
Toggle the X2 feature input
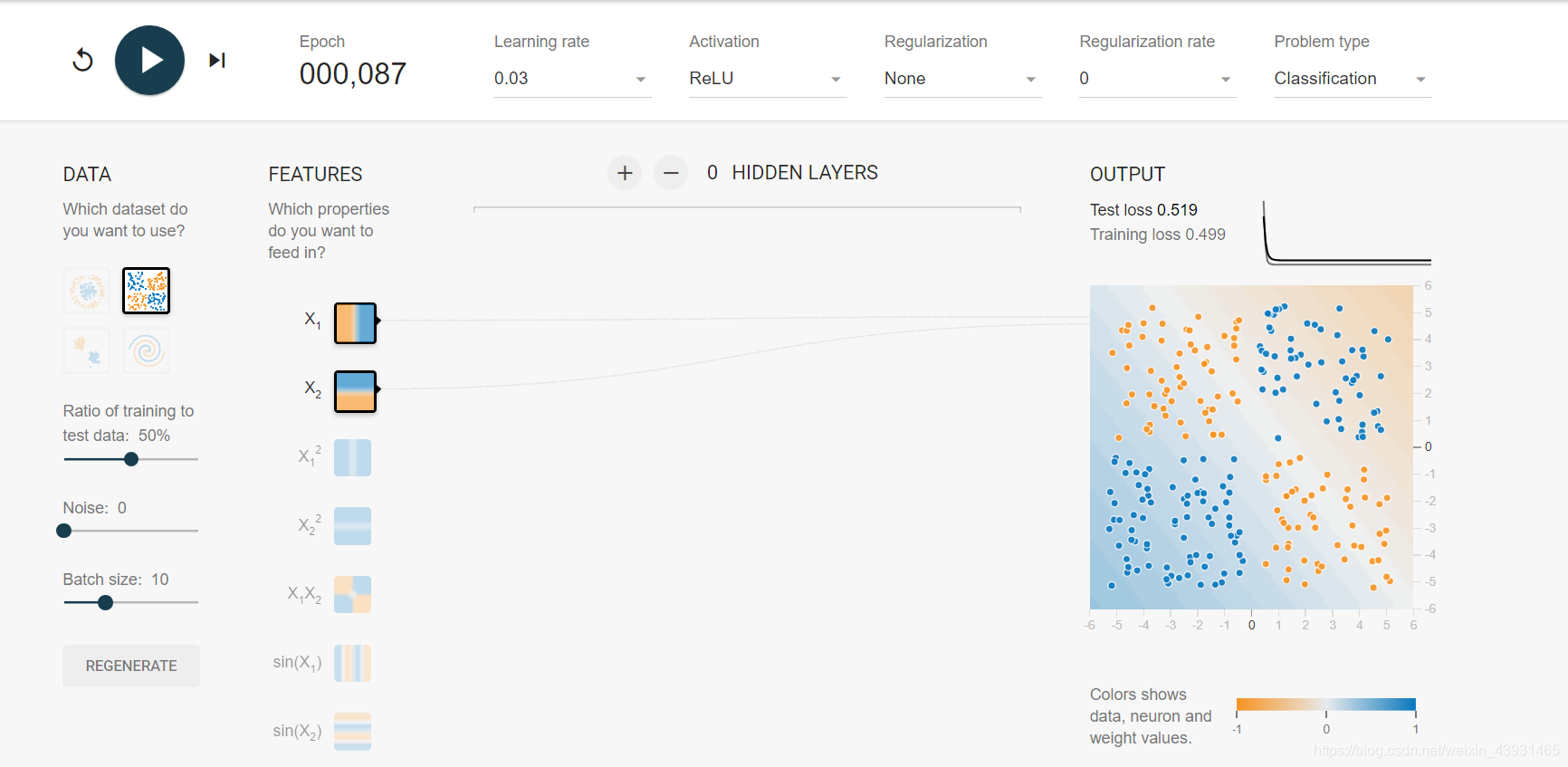[x=355, y=392]
